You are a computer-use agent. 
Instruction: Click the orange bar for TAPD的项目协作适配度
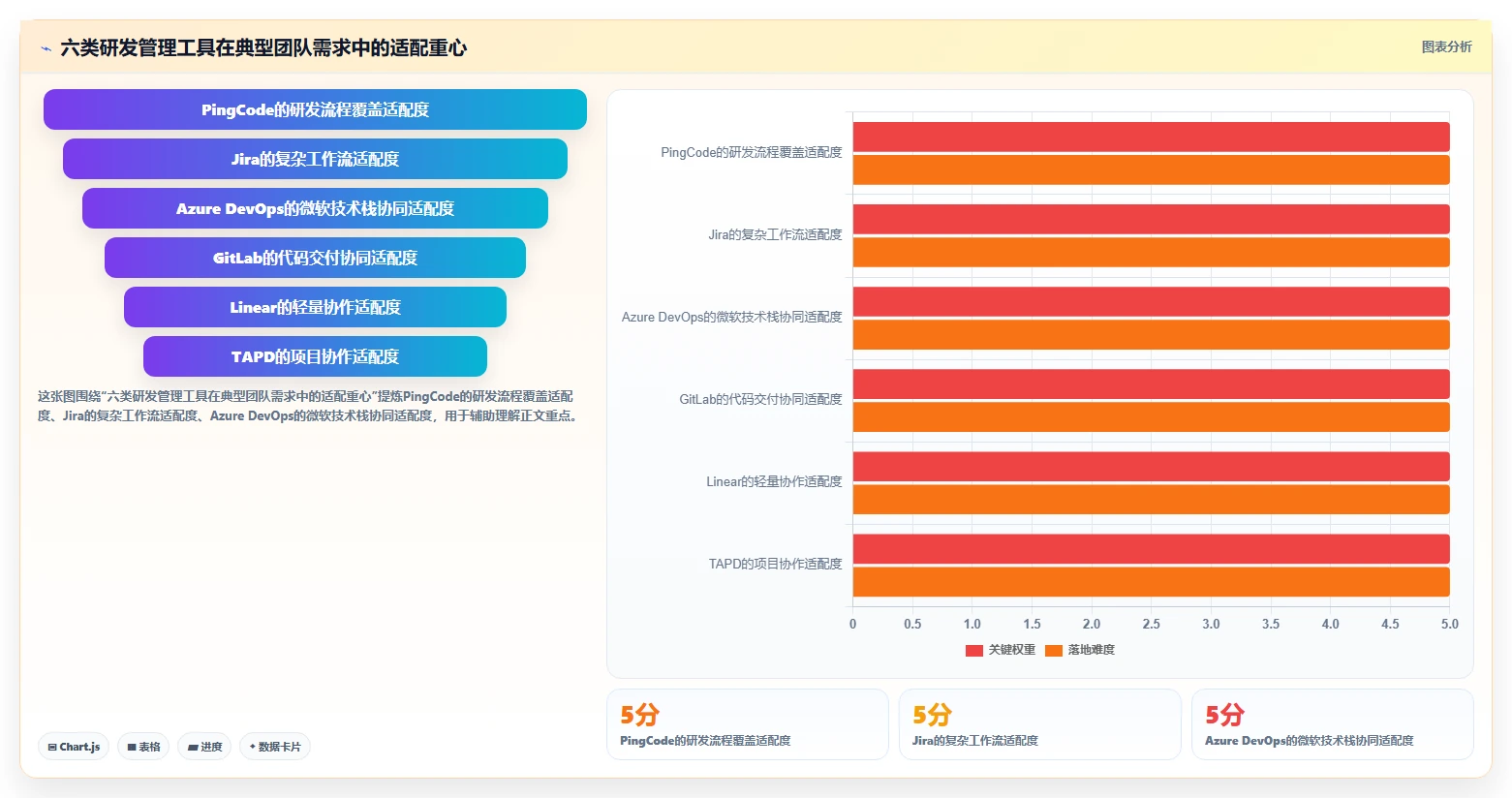coord(1151,581)
